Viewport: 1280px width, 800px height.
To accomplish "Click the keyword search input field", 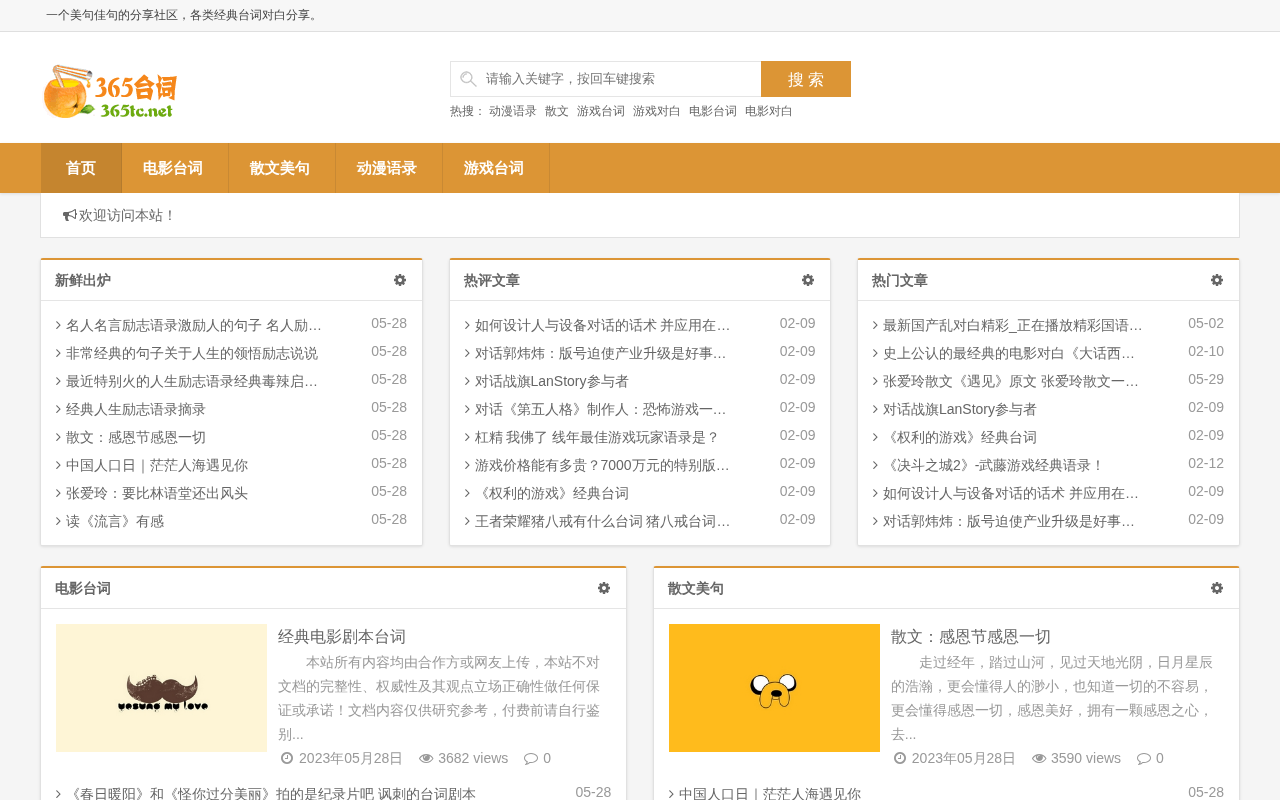I will pyautogui.click(x=606, y=79).
